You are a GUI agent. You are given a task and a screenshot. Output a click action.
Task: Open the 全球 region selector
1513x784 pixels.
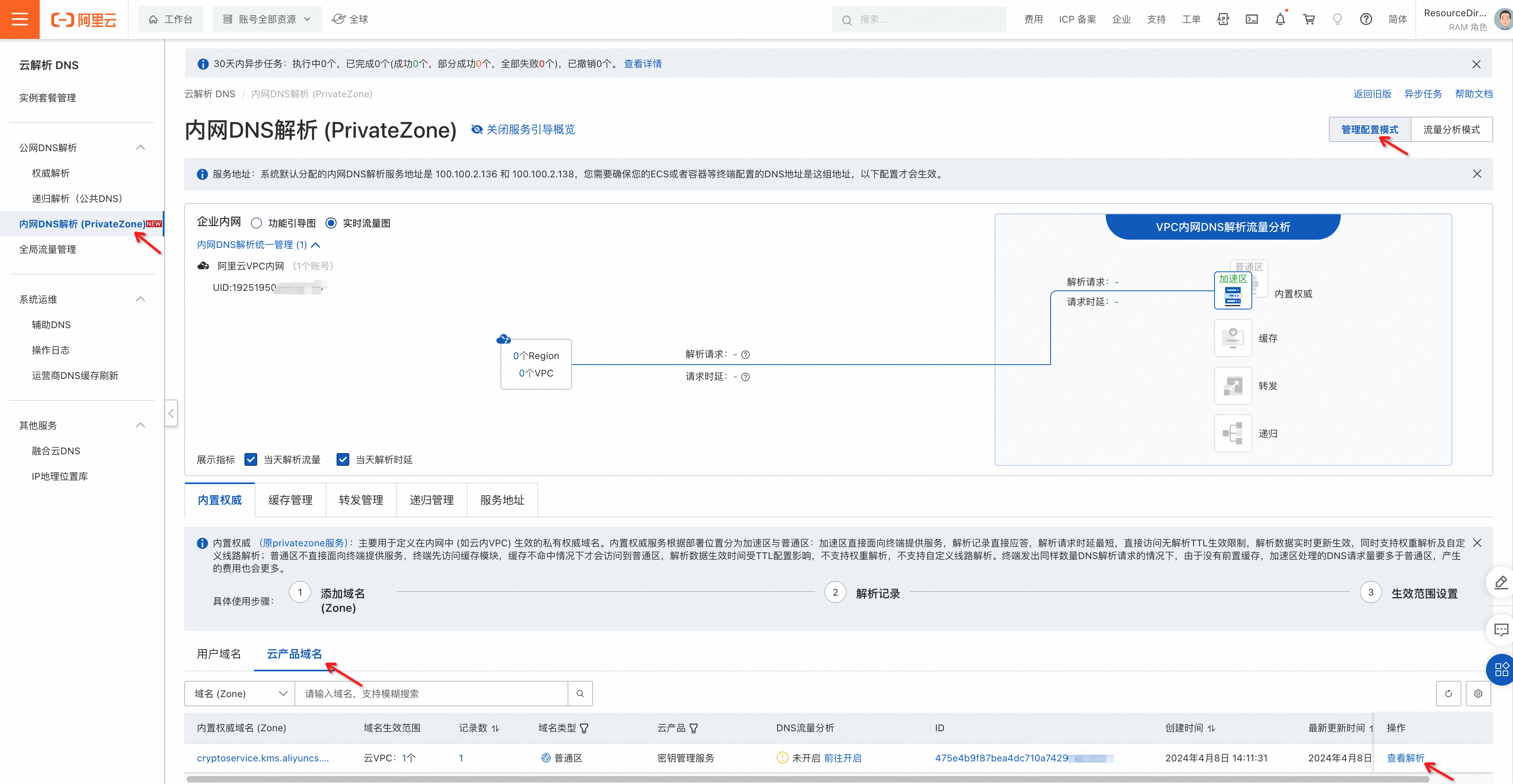pyautogui.click(x=350, y=19)
